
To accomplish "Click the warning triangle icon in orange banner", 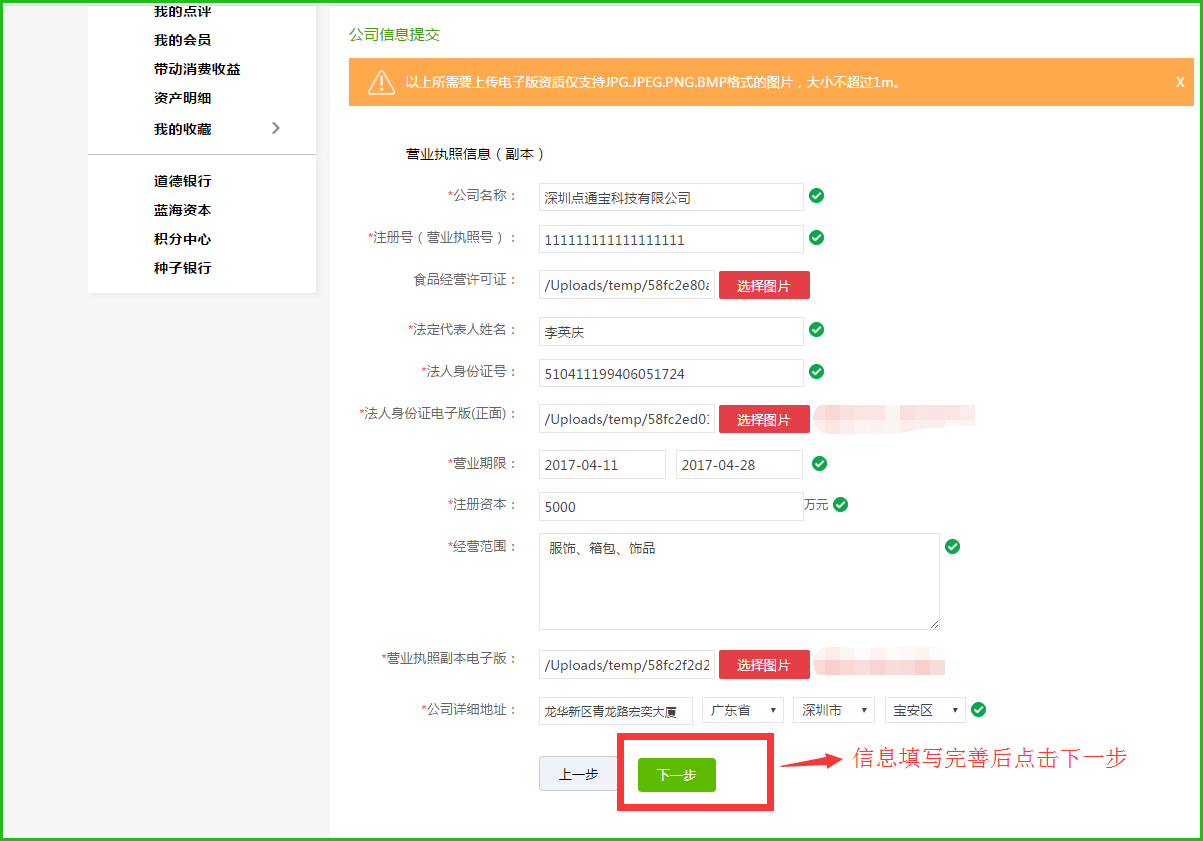I will pos(381,82).
